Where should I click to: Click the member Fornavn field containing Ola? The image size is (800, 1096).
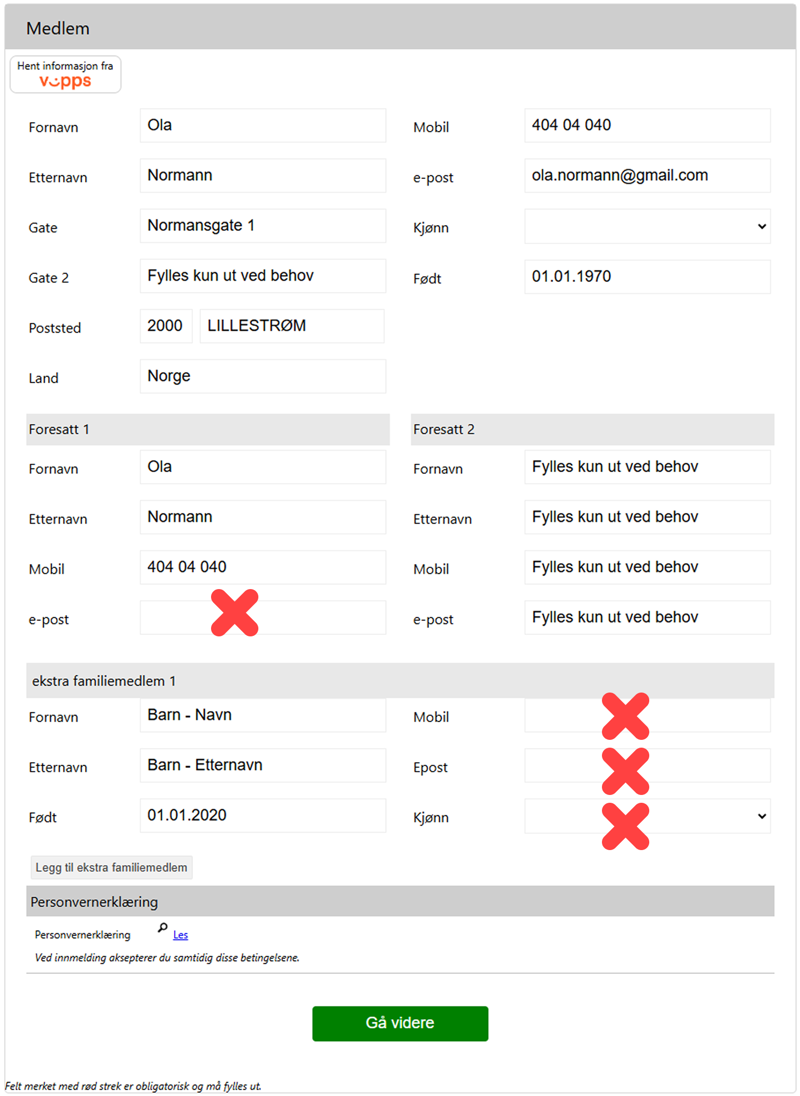(x=262, y=126)
